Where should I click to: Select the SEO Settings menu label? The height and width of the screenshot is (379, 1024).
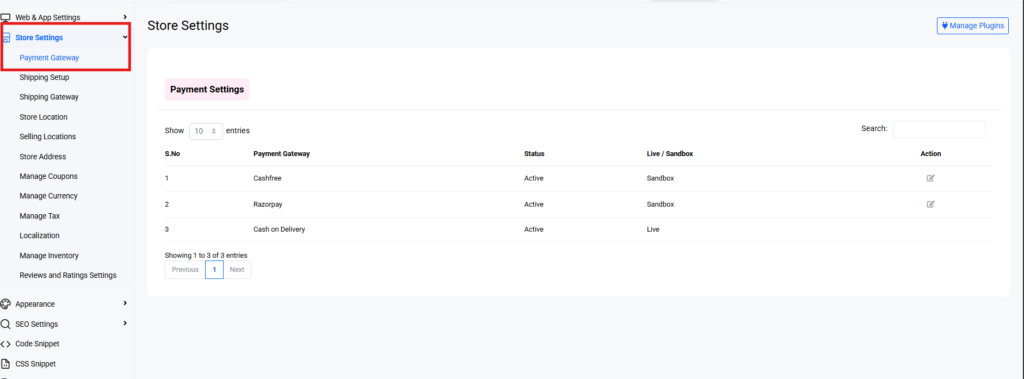[37, 324]
